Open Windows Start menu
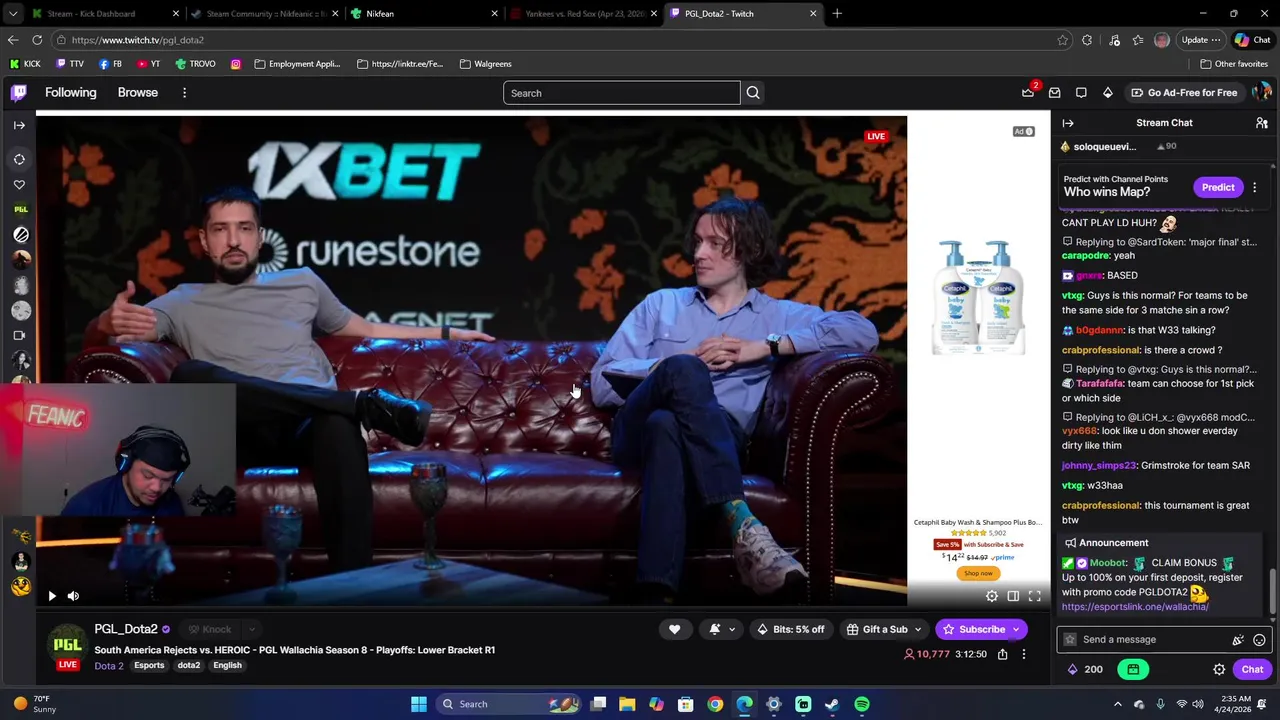Screen dimensions: 1280x720 pyautogui.click(x=419, y=704)
